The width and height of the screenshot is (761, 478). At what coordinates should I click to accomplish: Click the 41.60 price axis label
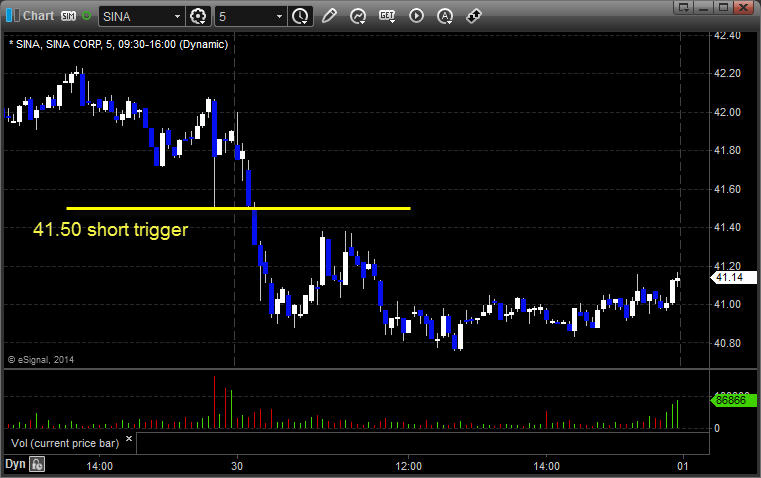point(728,189)
